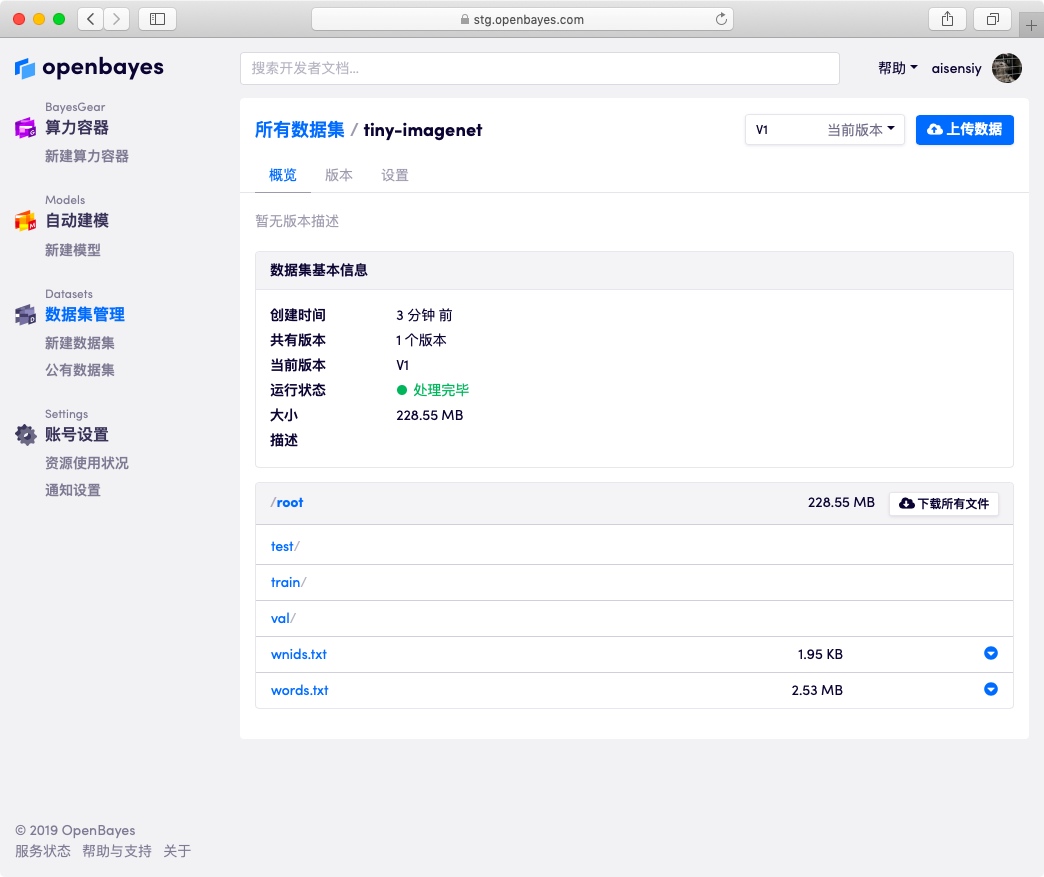Click 帮助与支持 footer link
Image resolution: width=1044 pixels, height=877 pixels.
pyautogui.click(x=117, y=850)
